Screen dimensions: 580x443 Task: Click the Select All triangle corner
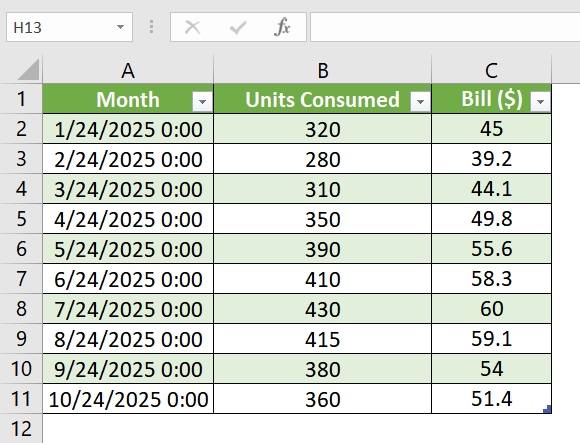(x=28, y=70)
